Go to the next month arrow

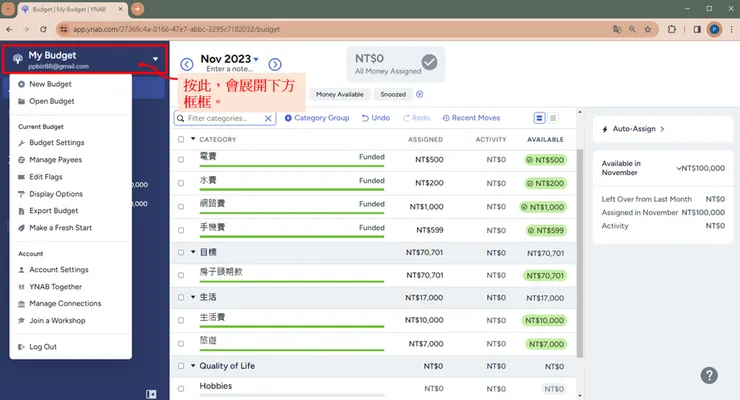pyautogui.click(x=275, y=64)
